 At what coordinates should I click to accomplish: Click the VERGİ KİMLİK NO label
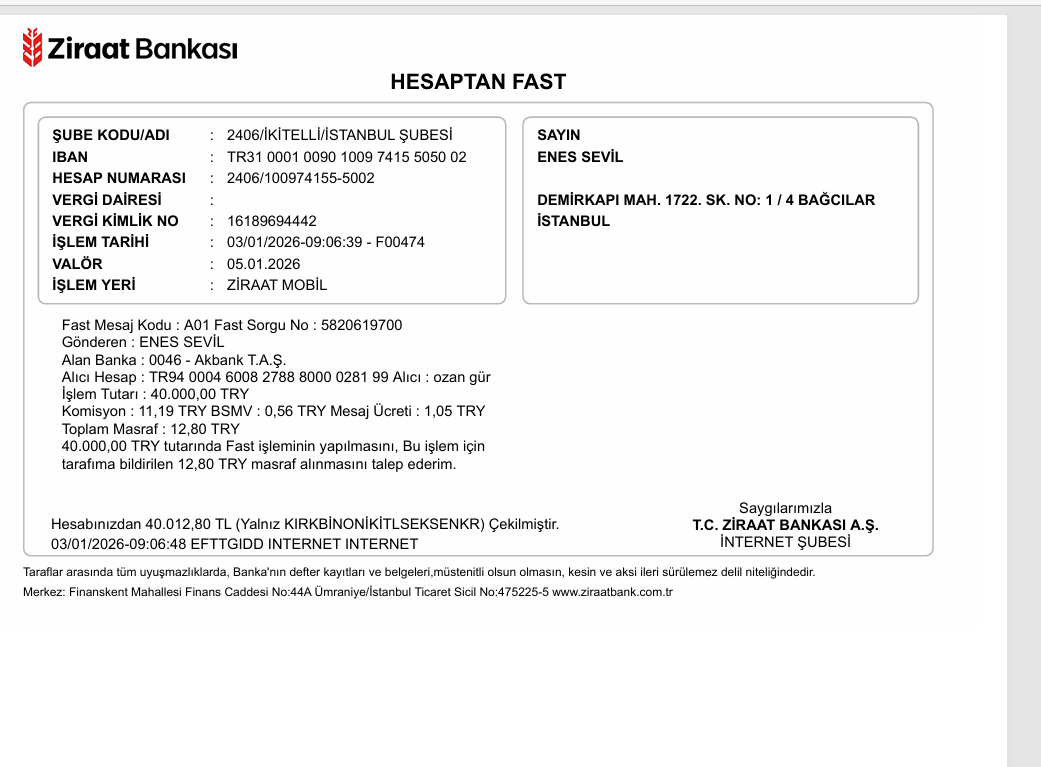pos(116,221)
